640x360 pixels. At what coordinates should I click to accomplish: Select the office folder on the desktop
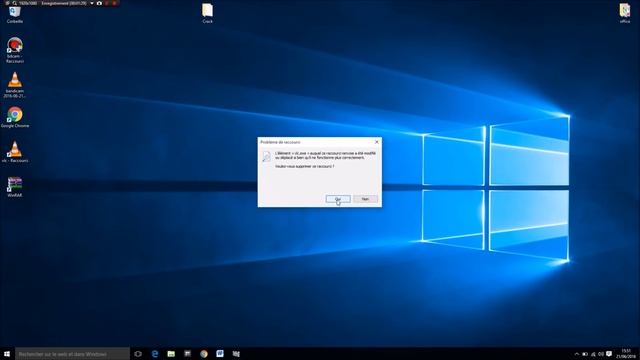point(625,13)
